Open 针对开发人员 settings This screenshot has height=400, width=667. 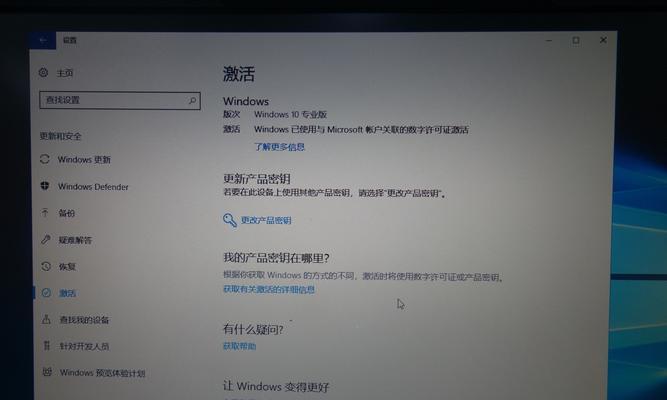click(84, 346)
